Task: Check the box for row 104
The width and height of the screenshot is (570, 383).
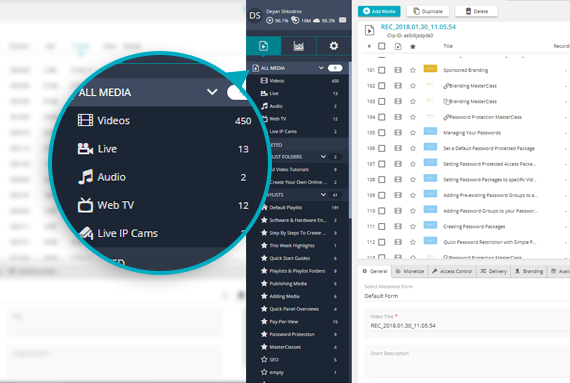Action: (382, 117)
